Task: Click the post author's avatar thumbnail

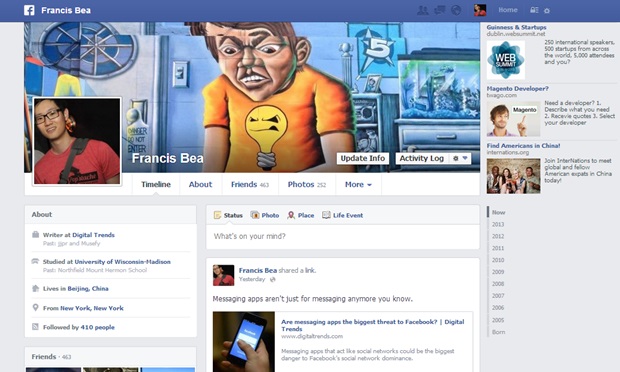Action: click(x=223, y=275)
